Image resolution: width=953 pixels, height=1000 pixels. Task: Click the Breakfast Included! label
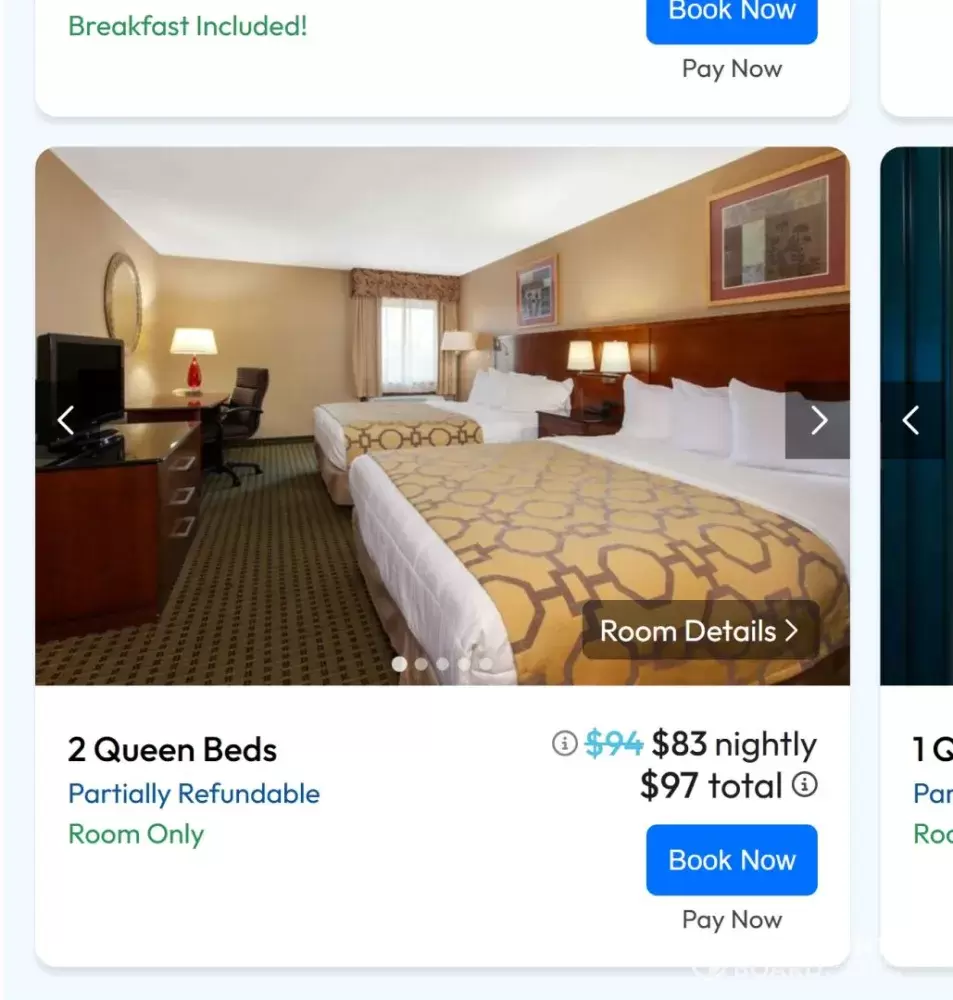coord(188,26)
